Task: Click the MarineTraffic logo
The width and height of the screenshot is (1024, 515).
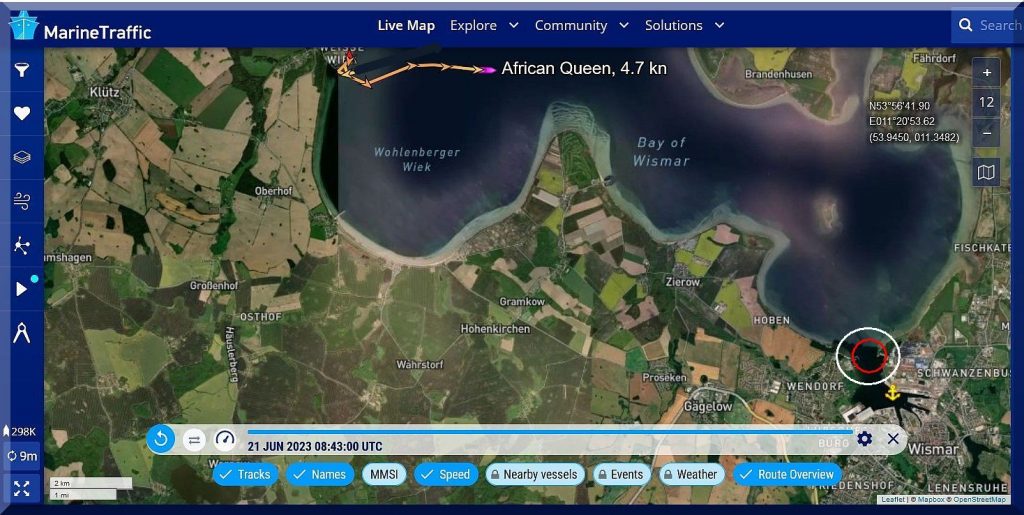Action: [80, 28]
